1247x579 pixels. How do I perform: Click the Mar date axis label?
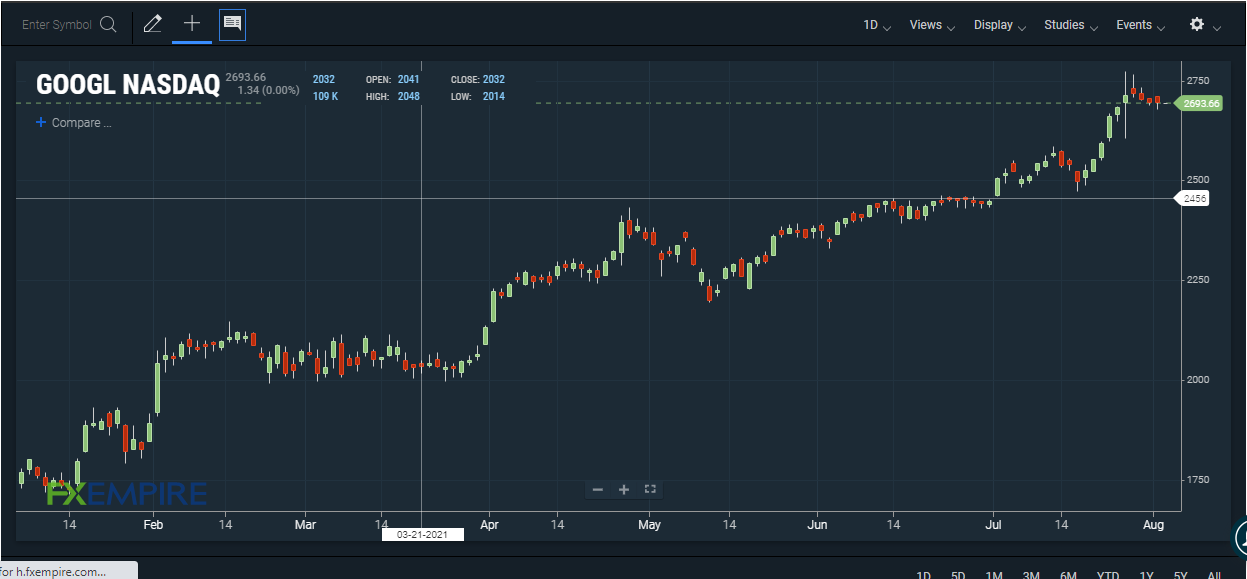306,524
